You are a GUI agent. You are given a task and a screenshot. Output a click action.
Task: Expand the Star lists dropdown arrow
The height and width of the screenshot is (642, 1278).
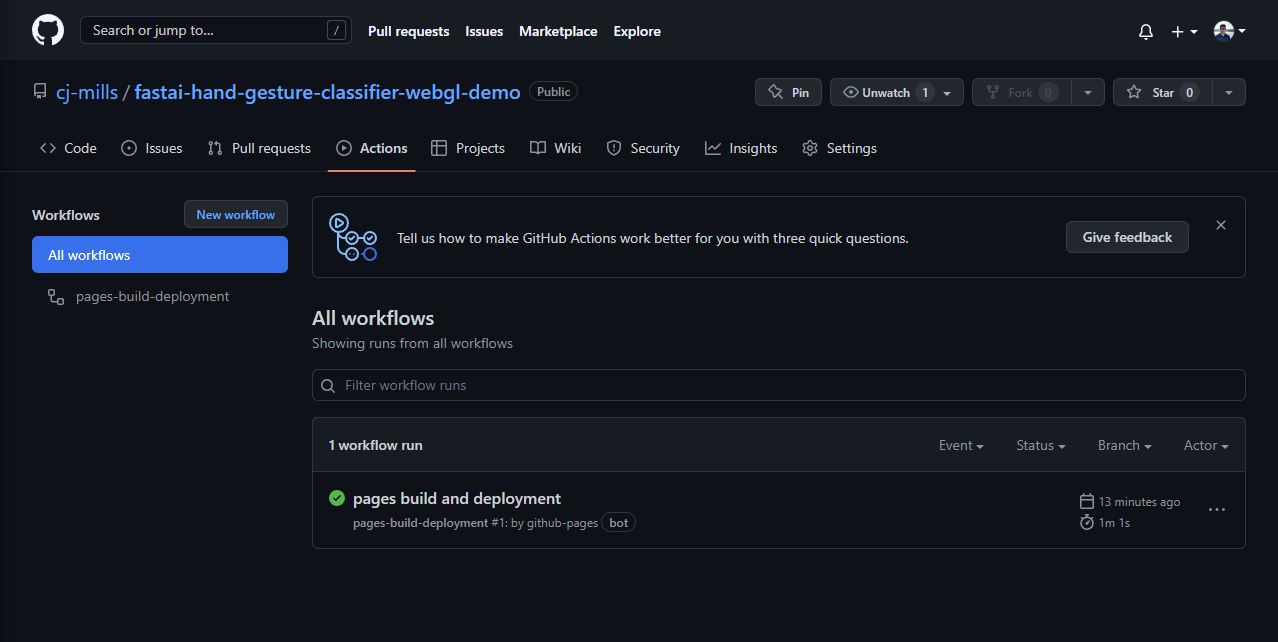[x=1228, y=92]
